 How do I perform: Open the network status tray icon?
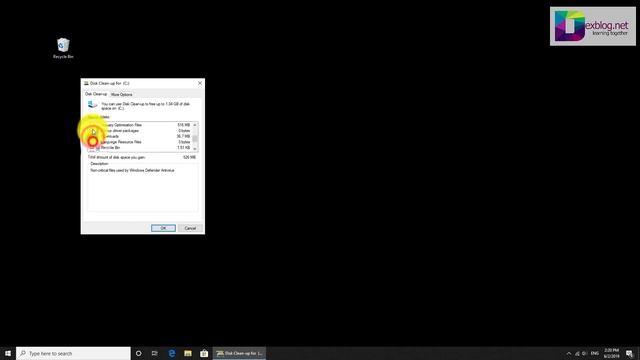click(577, 353)
